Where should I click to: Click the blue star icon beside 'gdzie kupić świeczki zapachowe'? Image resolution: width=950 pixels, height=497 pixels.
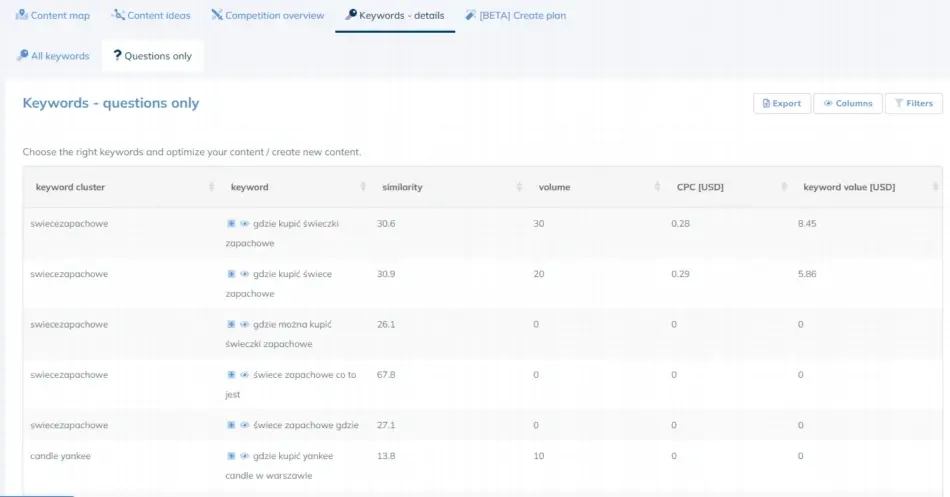point(232,224)
